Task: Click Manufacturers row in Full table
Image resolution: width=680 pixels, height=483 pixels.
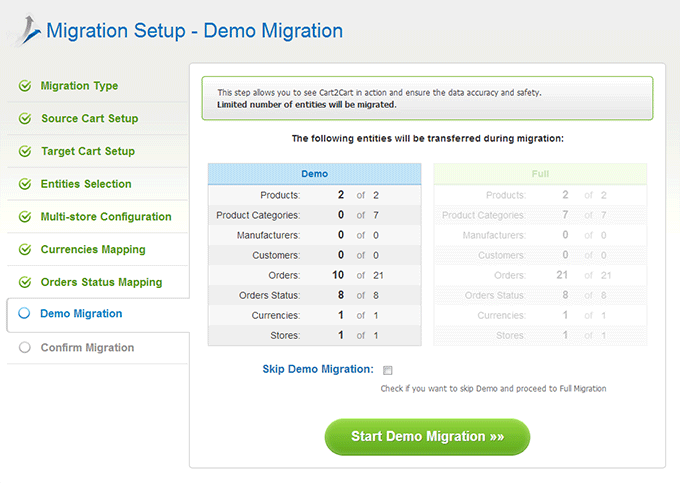Action: 540,235
